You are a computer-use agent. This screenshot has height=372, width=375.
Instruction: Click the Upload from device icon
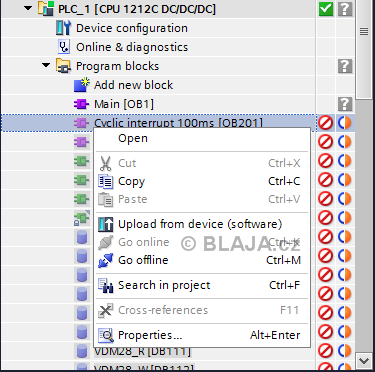(106, 224)
